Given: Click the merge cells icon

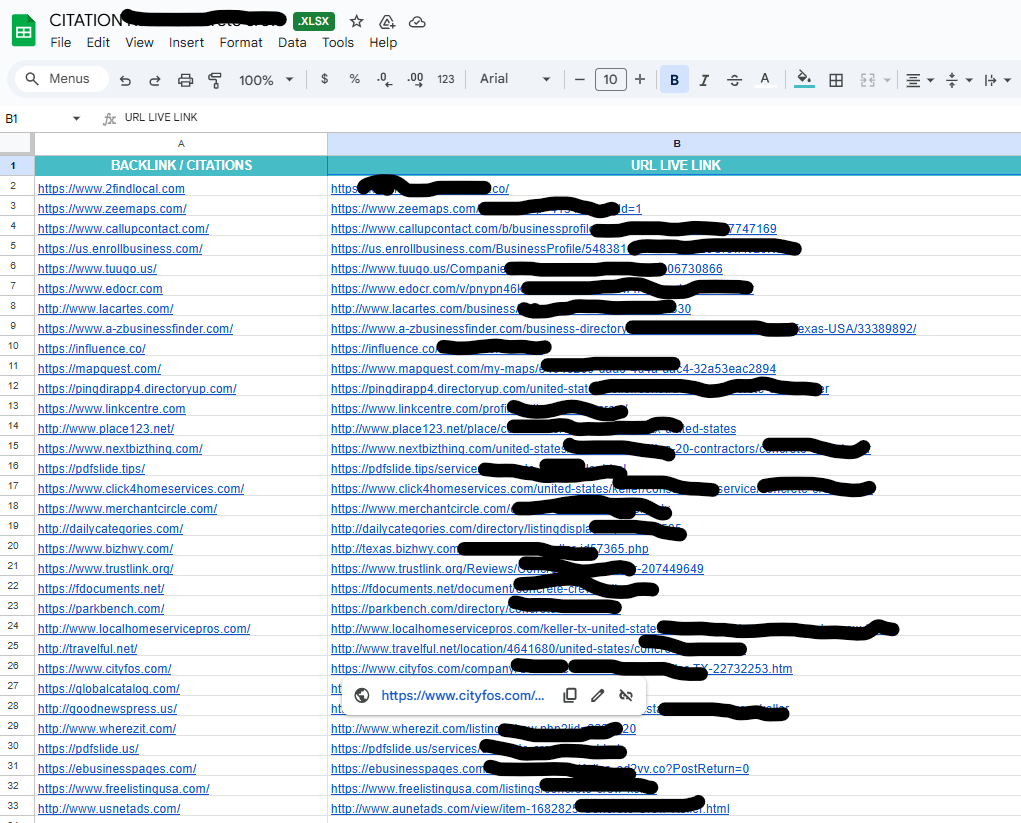Looking at the screenshot, I should pyautogui.click(x=867, y=80).
